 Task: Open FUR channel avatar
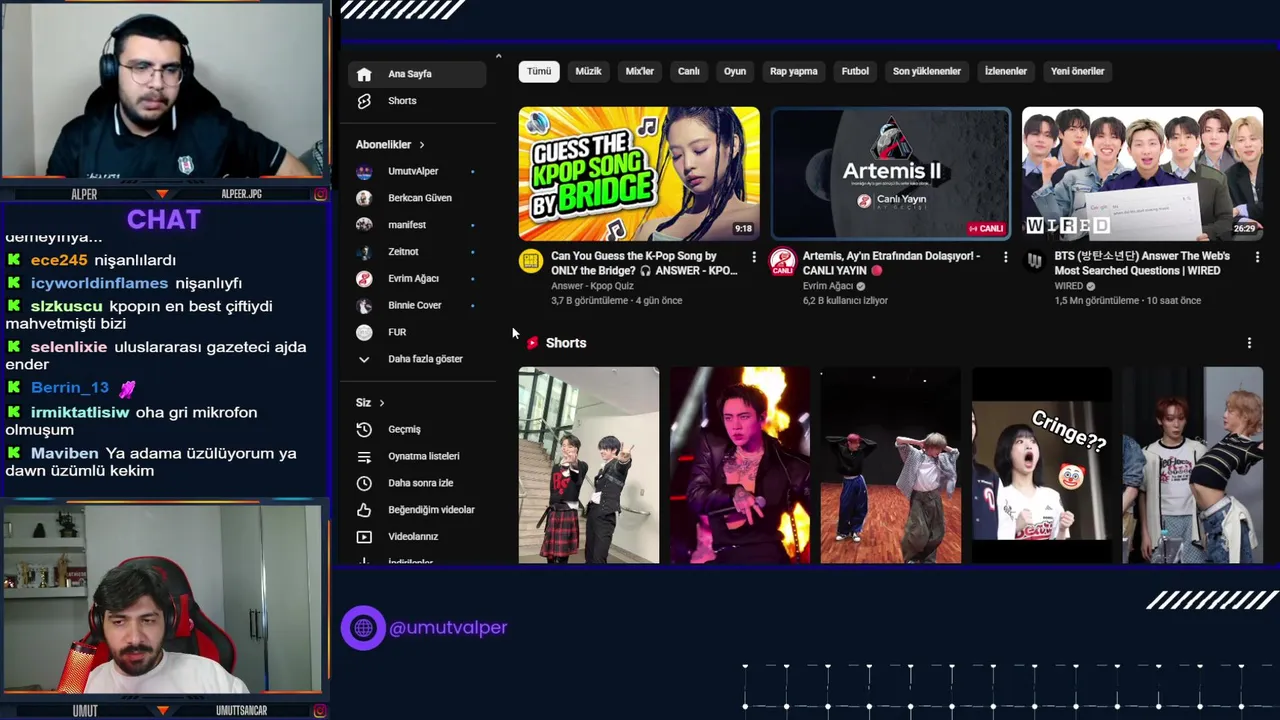(364, 332)
